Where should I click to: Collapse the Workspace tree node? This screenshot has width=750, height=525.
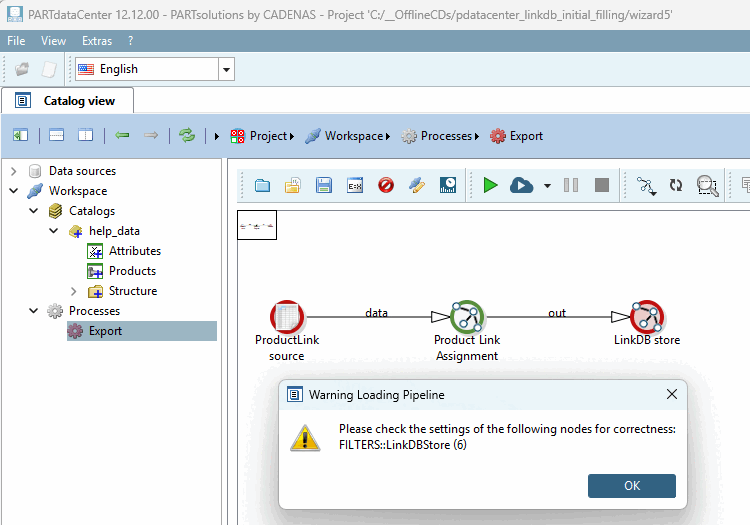(x=13, y=191)
